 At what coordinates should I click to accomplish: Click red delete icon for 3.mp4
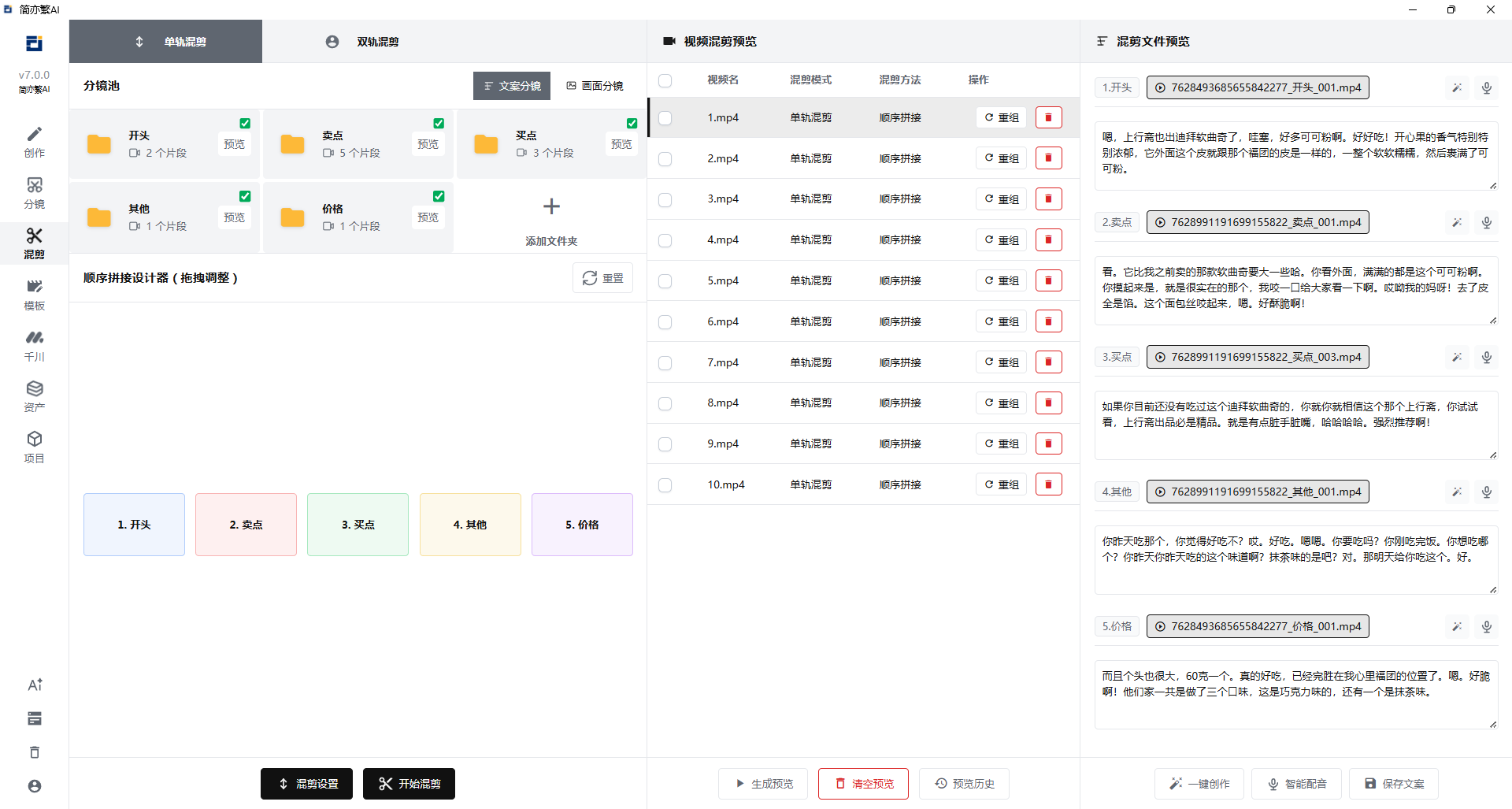[x=1048, y=199]
